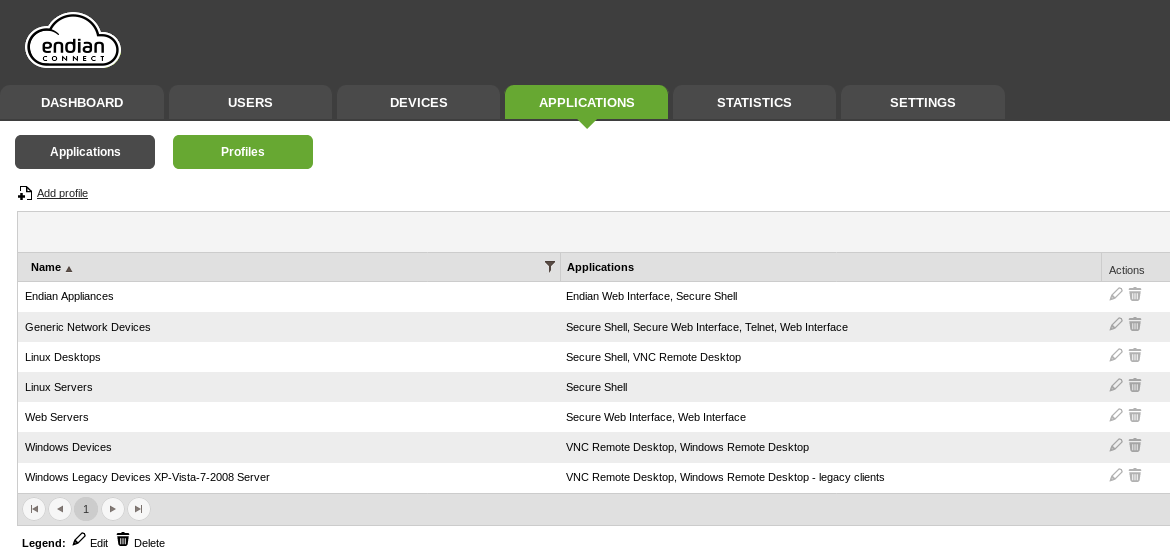This screenshot has height=554, width=1170.
Task: Edit the Endian Appliances profile
Action: pos(1116,294)
